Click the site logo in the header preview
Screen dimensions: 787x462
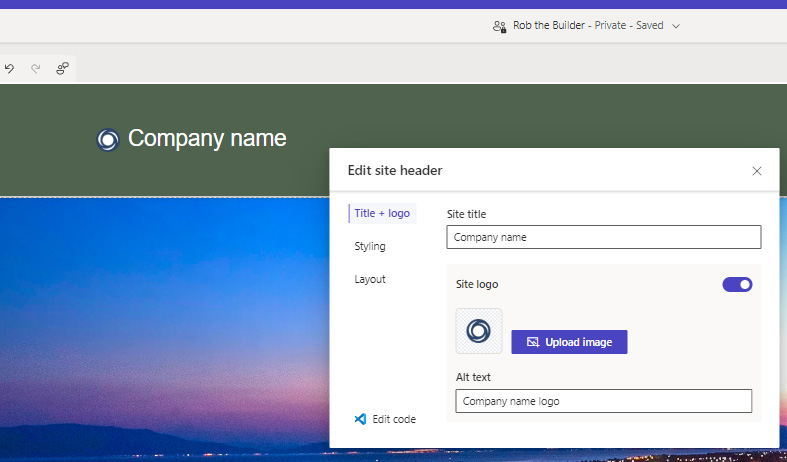pyautogui.click(x=108, y=140)
